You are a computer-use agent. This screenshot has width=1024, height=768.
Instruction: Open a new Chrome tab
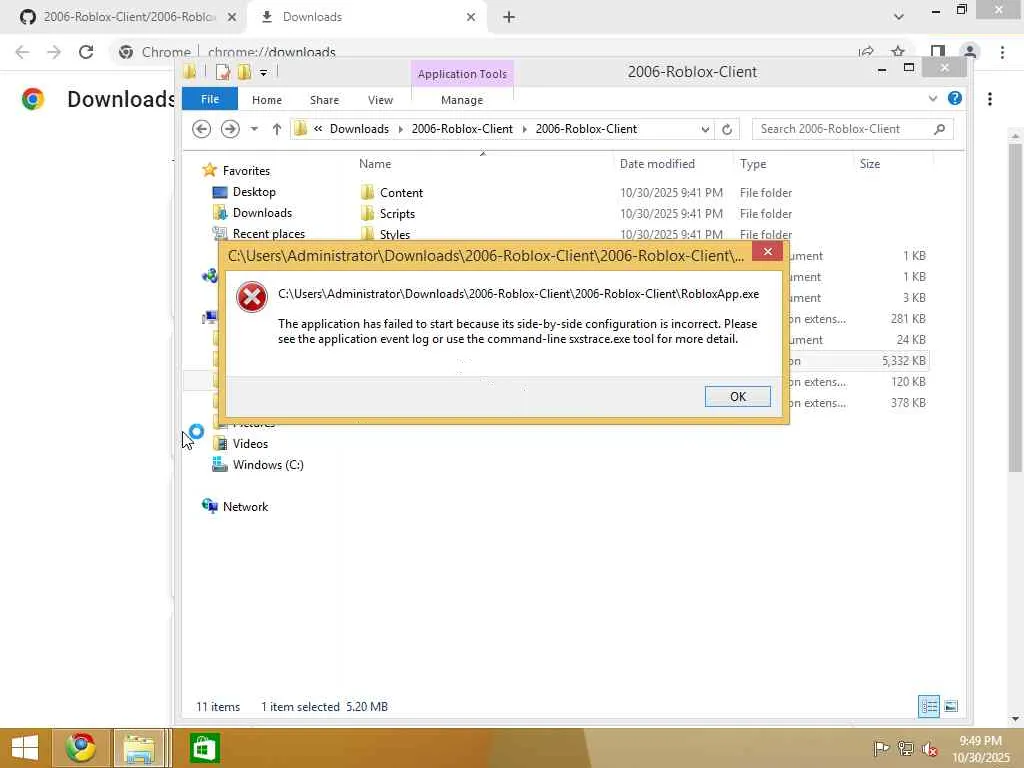509,17
